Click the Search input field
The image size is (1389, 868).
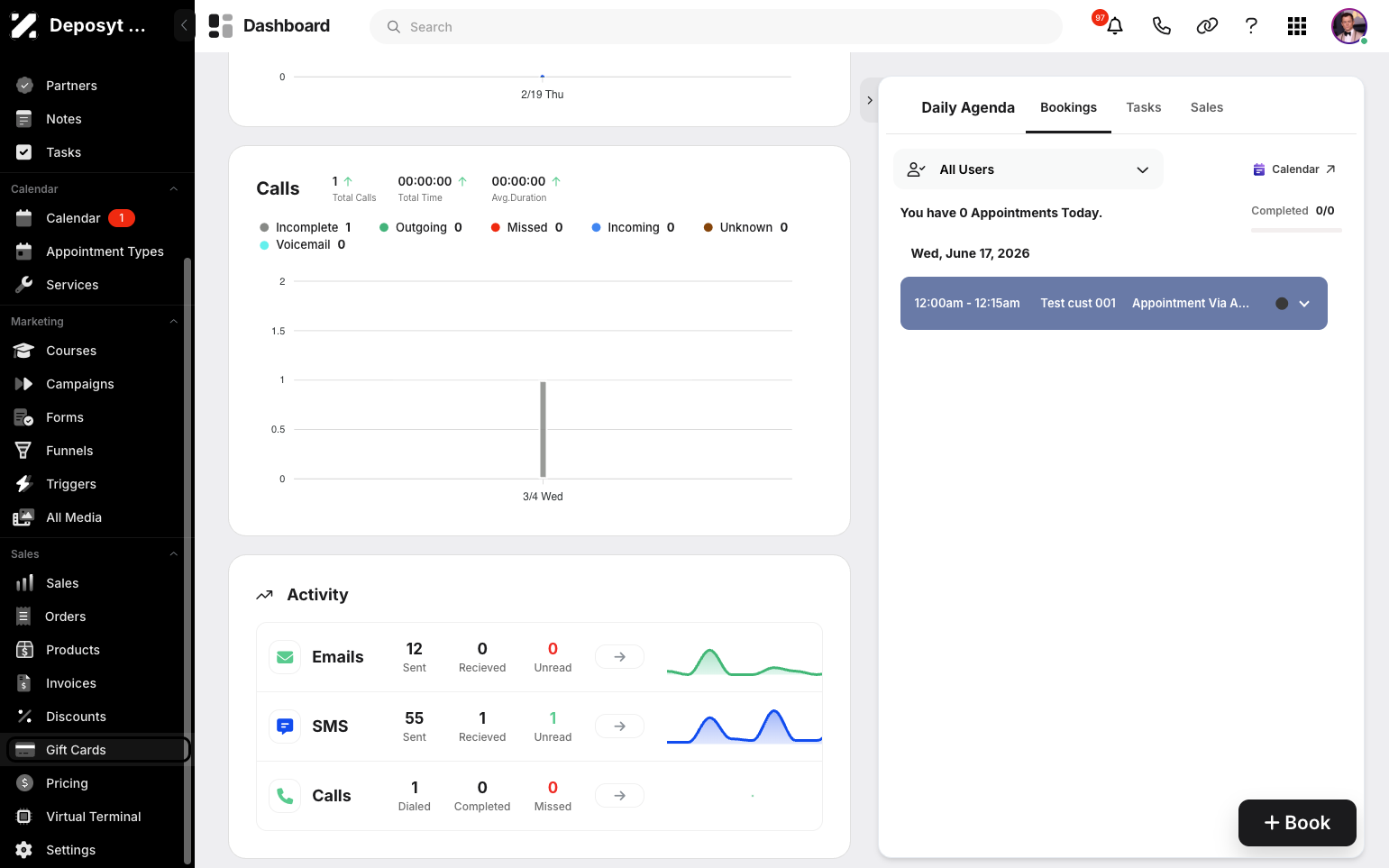click(716, 27)
